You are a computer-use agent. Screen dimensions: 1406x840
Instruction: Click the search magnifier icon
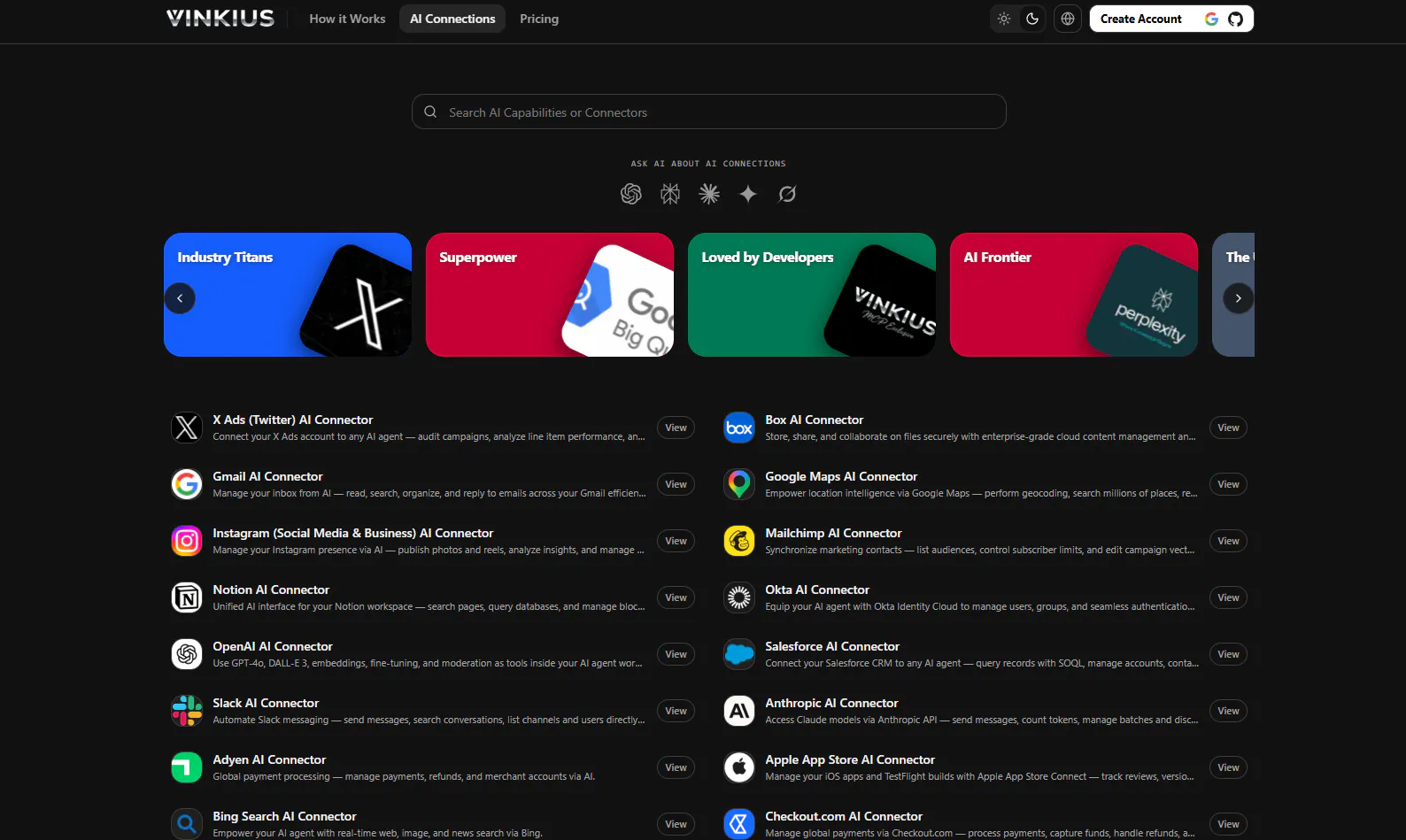(x=430, y=112)
